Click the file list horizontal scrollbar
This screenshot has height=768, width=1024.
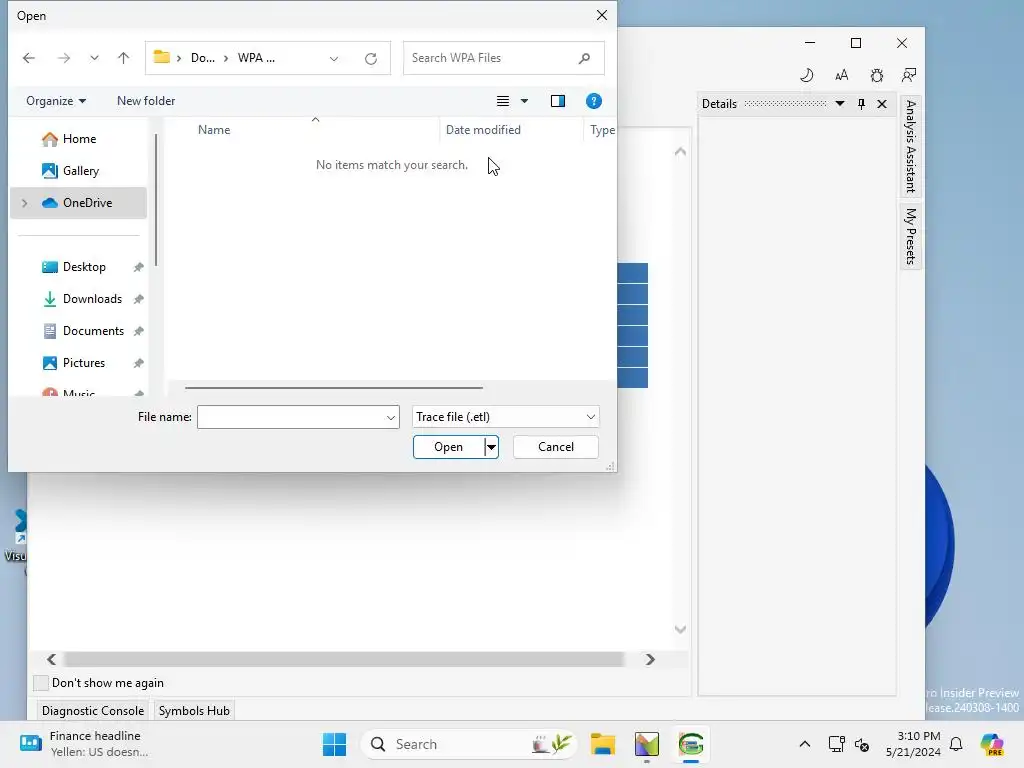[334, 388]
